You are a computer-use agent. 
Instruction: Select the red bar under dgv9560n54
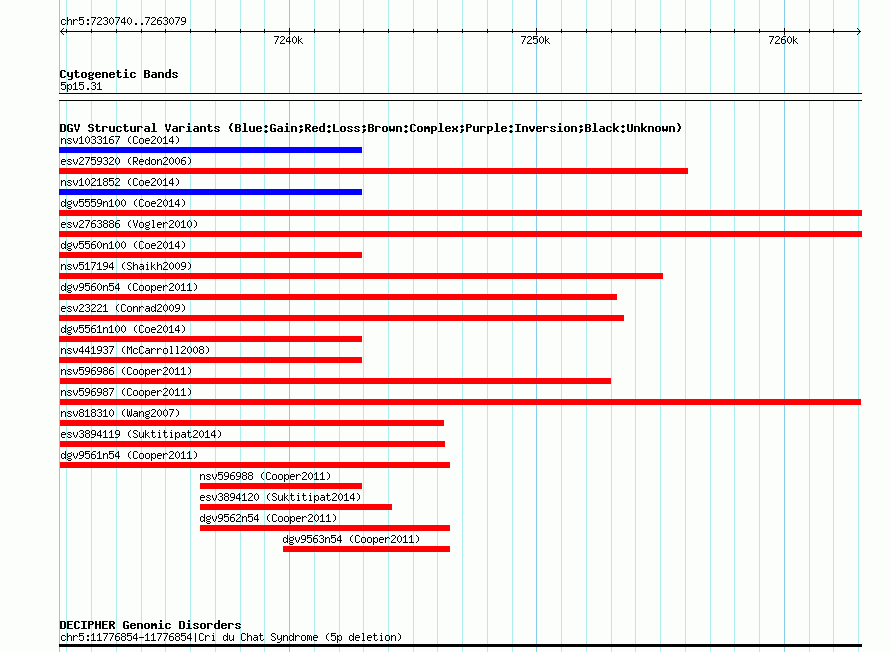point(338,297)
